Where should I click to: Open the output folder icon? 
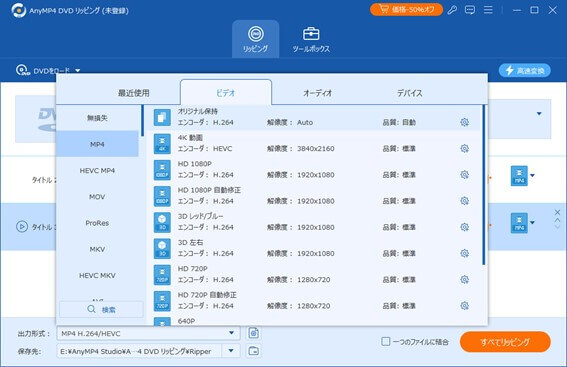(x=254, y=351)
